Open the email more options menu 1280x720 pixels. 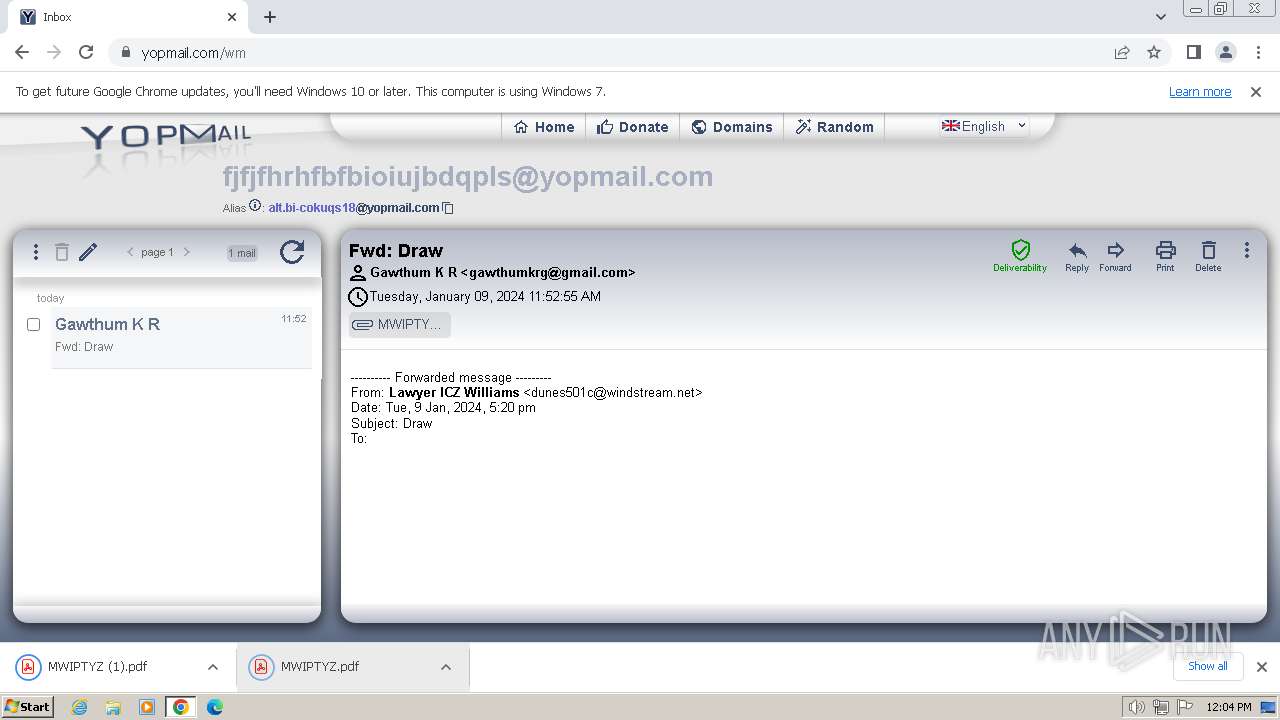pos(1246,250)
